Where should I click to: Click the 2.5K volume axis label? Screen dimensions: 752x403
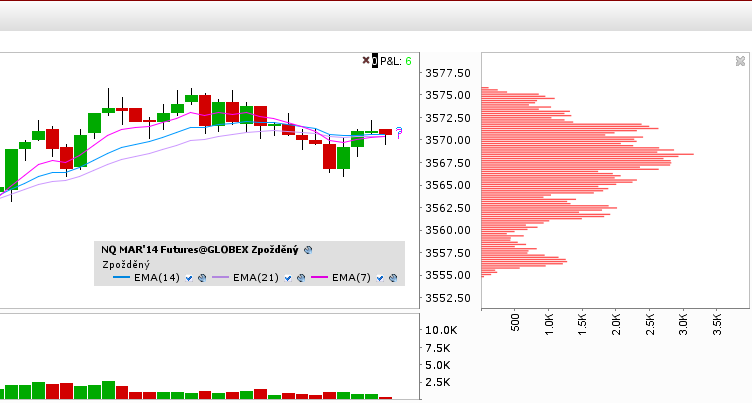coord(438,382)
